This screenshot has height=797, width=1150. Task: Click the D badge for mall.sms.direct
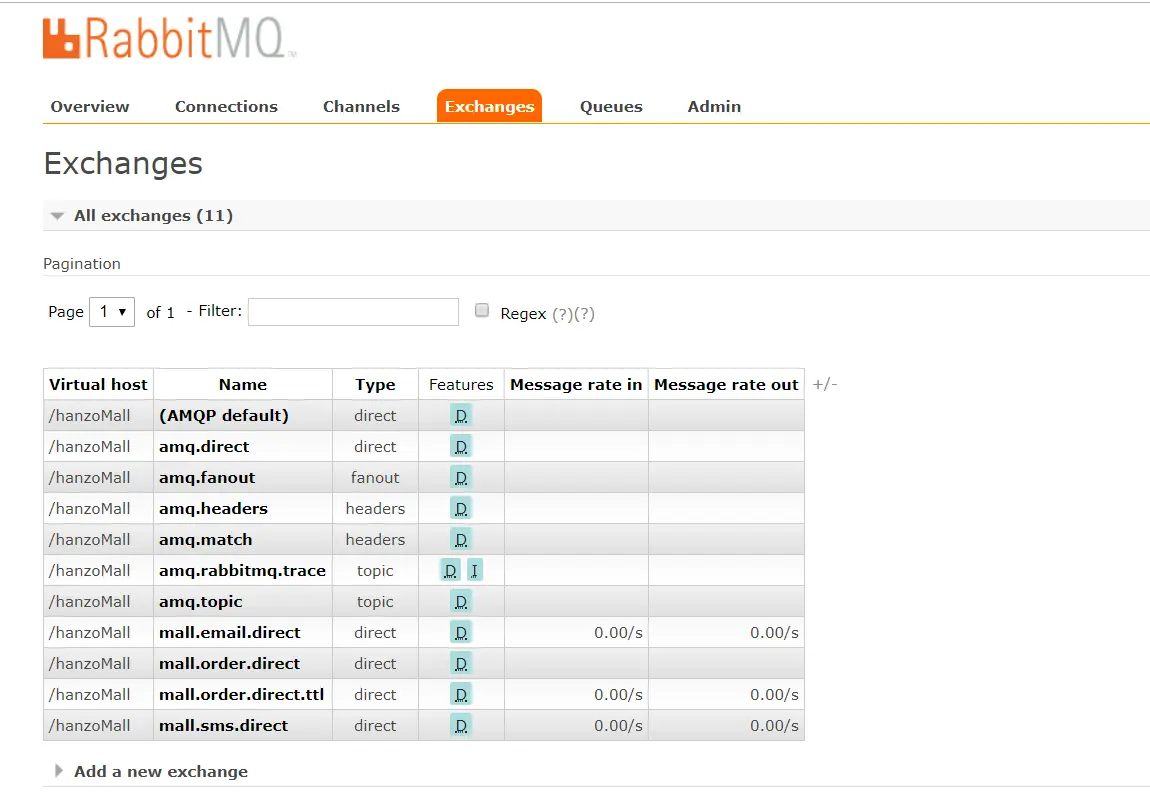pyautogui.click(x=461, y=726)
